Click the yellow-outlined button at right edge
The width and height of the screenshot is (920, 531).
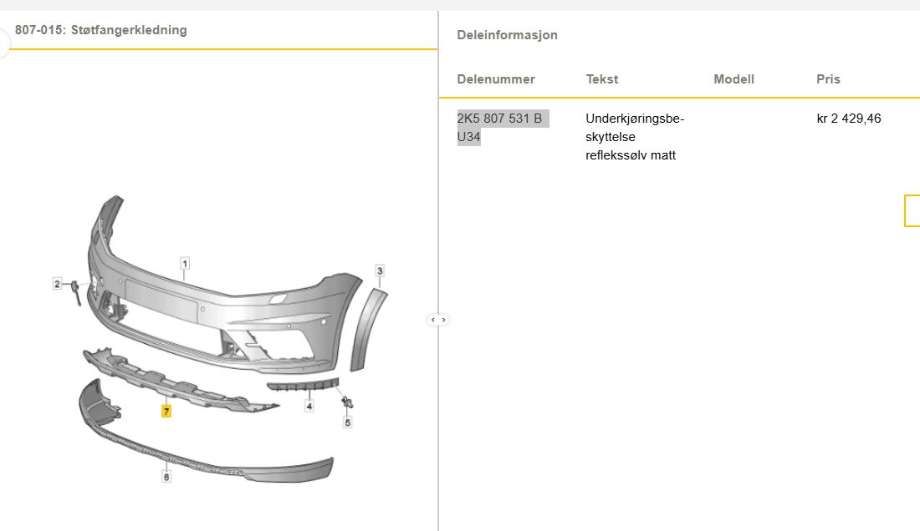point(912,211)
